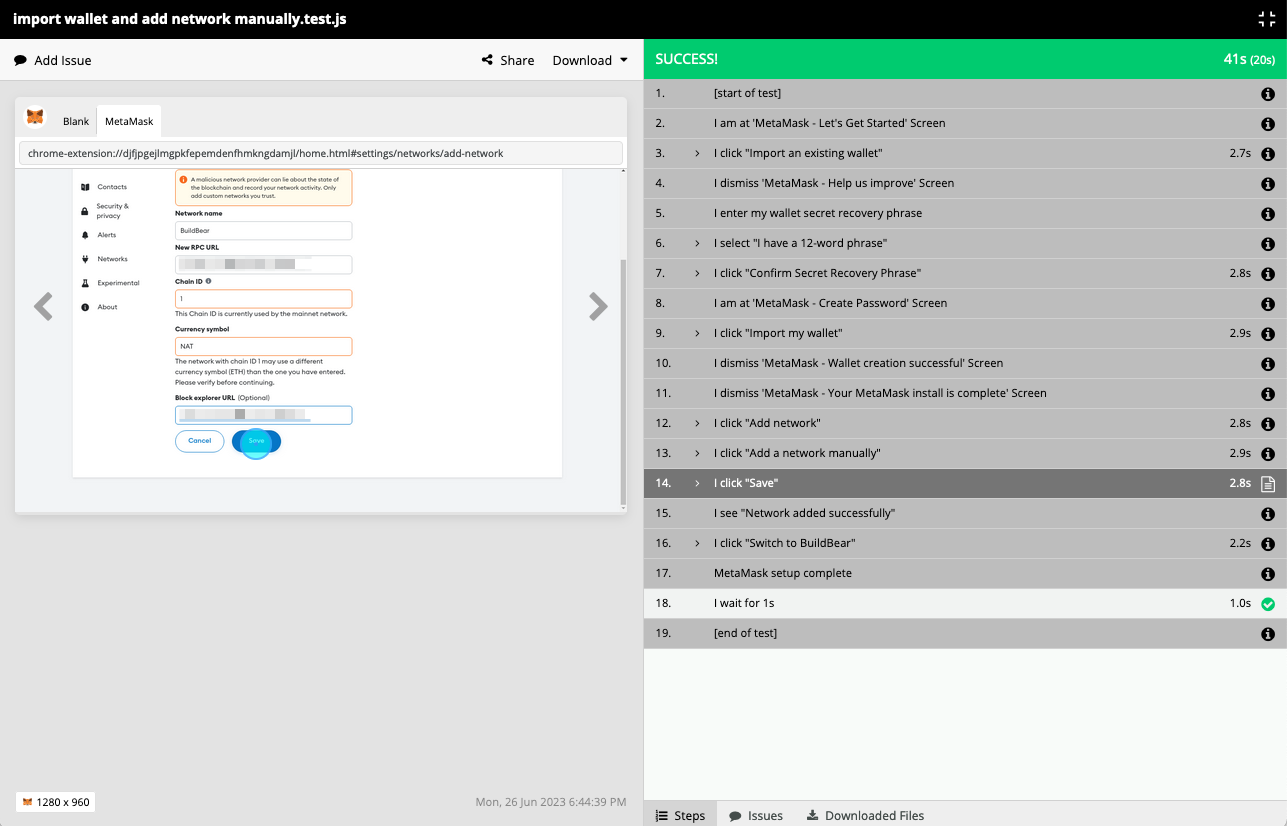Switch to the Blank browser tab
The image size is (1287, 826).
click(x=76, y=121)
